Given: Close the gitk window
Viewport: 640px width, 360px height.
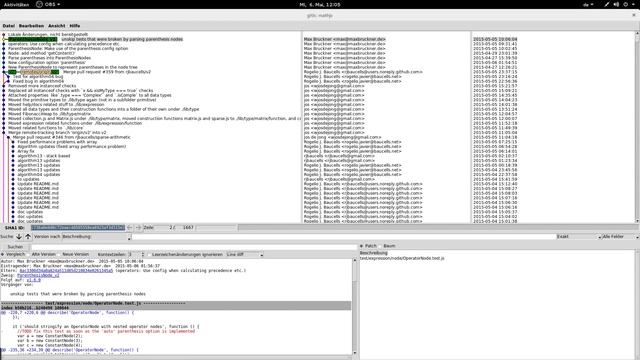Looking at the screenshot, I should point(634,15).
